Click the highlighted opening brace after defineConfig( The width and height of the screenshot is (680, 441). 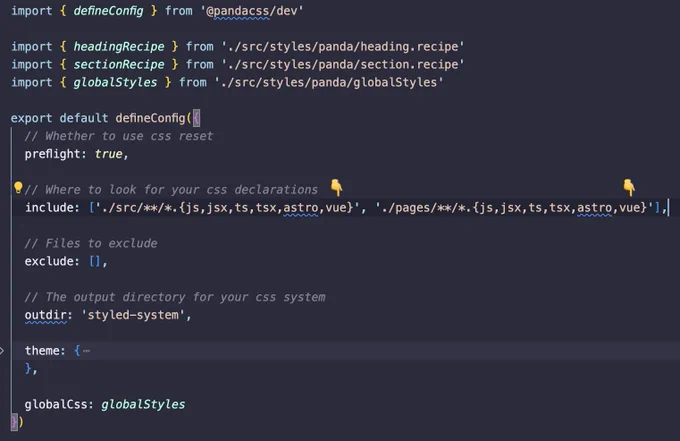196,118
